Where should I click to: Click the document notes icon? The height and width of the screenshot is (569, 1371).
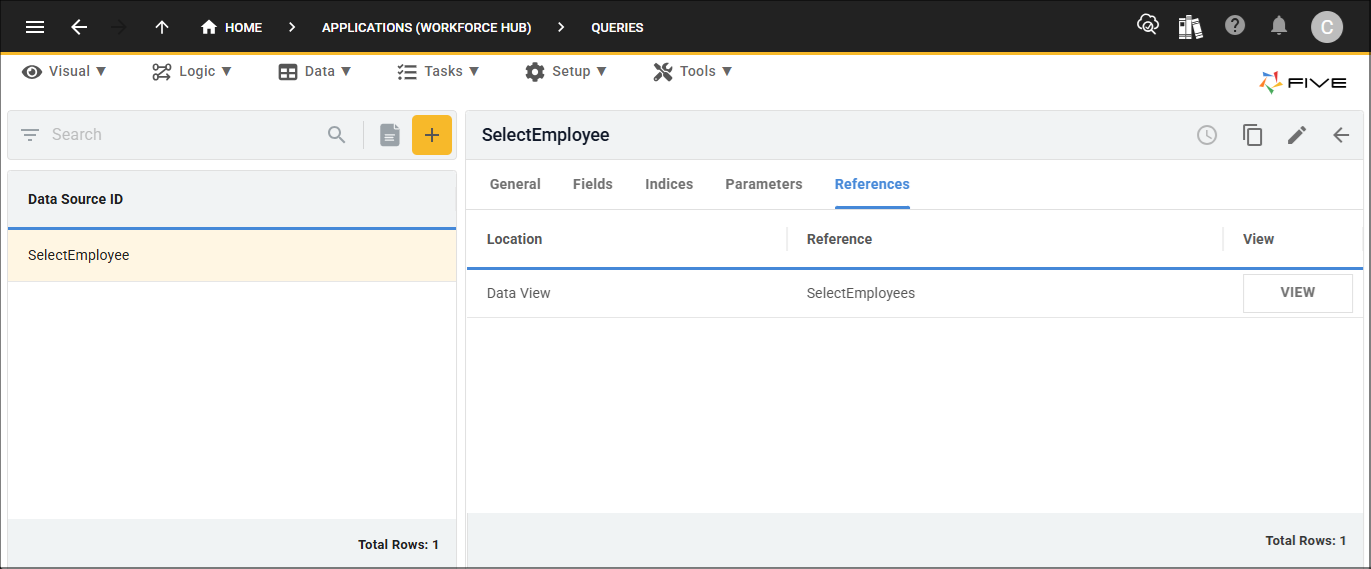click(x=390, y=135)
